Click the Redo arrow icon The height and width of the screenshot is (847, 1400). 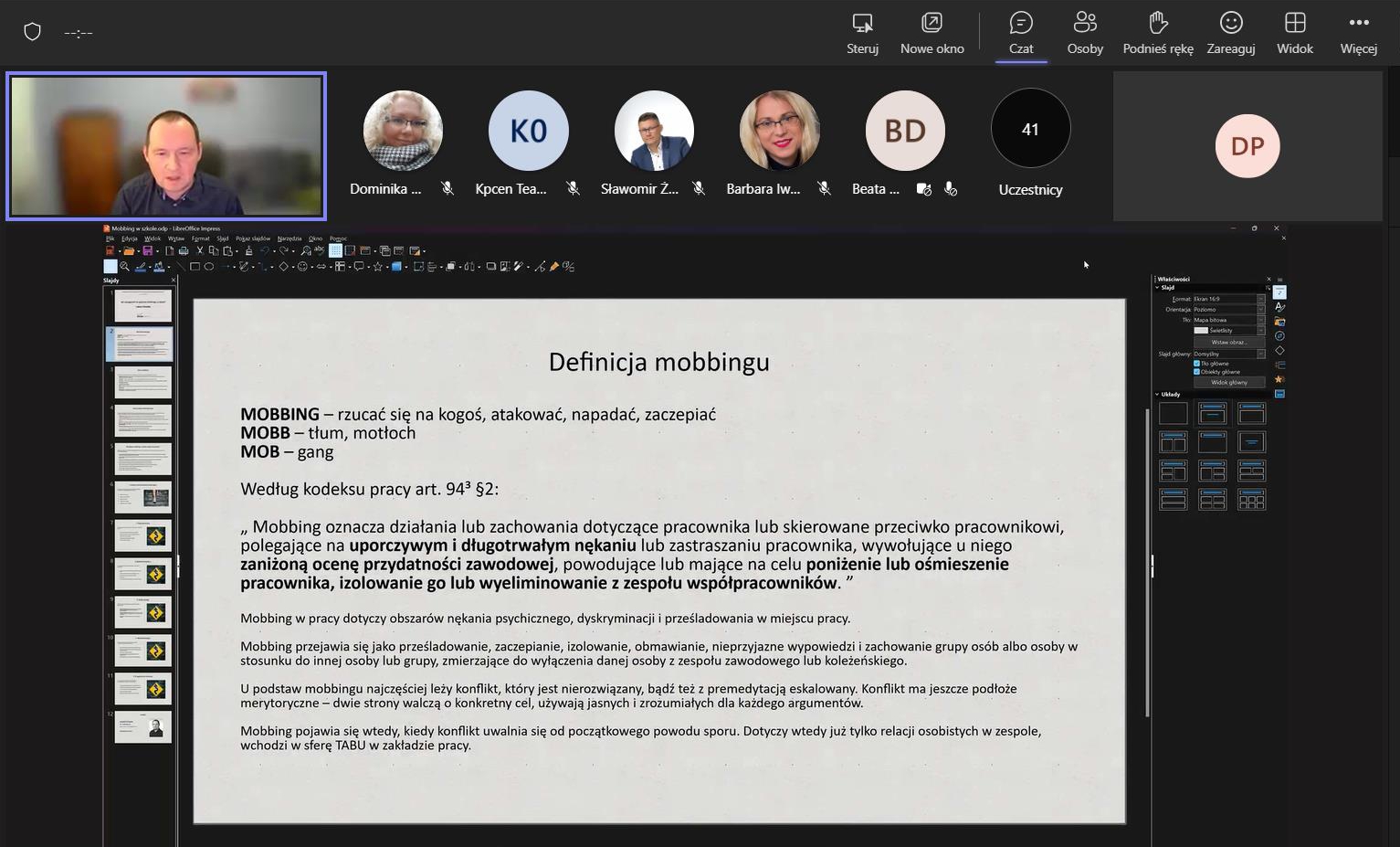click(x=283, y=250)
